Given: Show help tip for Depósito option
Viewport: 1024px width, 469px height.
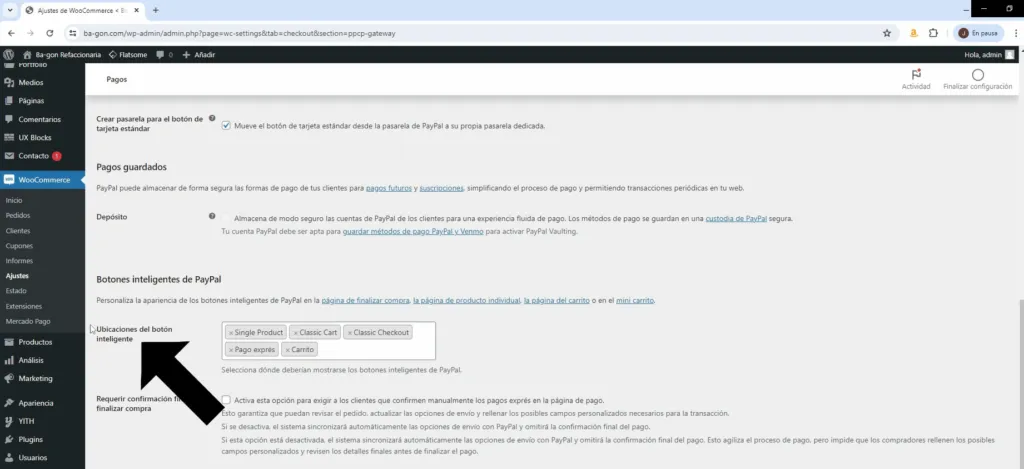Looking at the screenshot, I should (212, 216).
